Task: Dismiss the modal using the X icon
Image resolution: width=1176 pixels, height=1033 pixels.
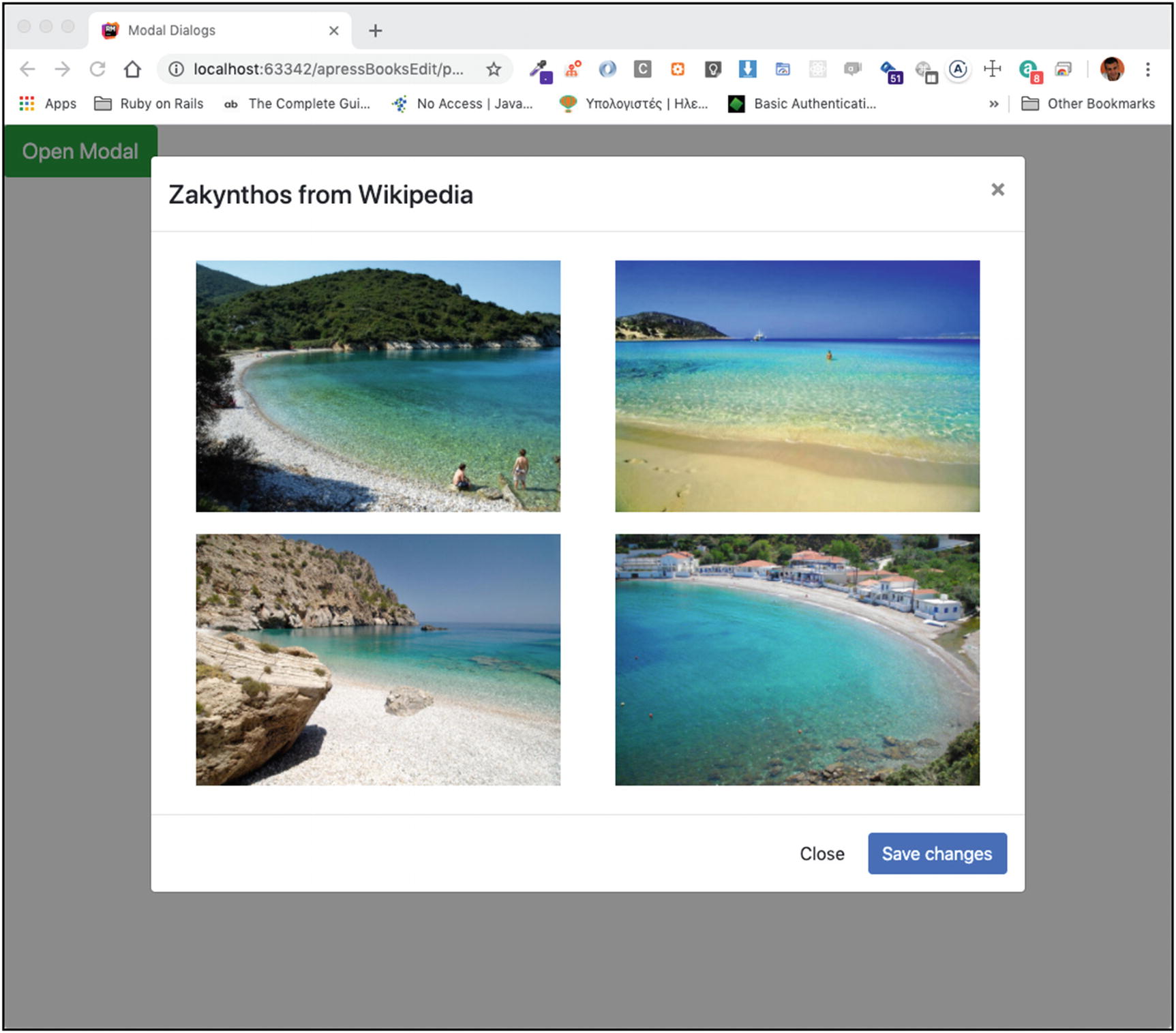Action: coord(997,190)
